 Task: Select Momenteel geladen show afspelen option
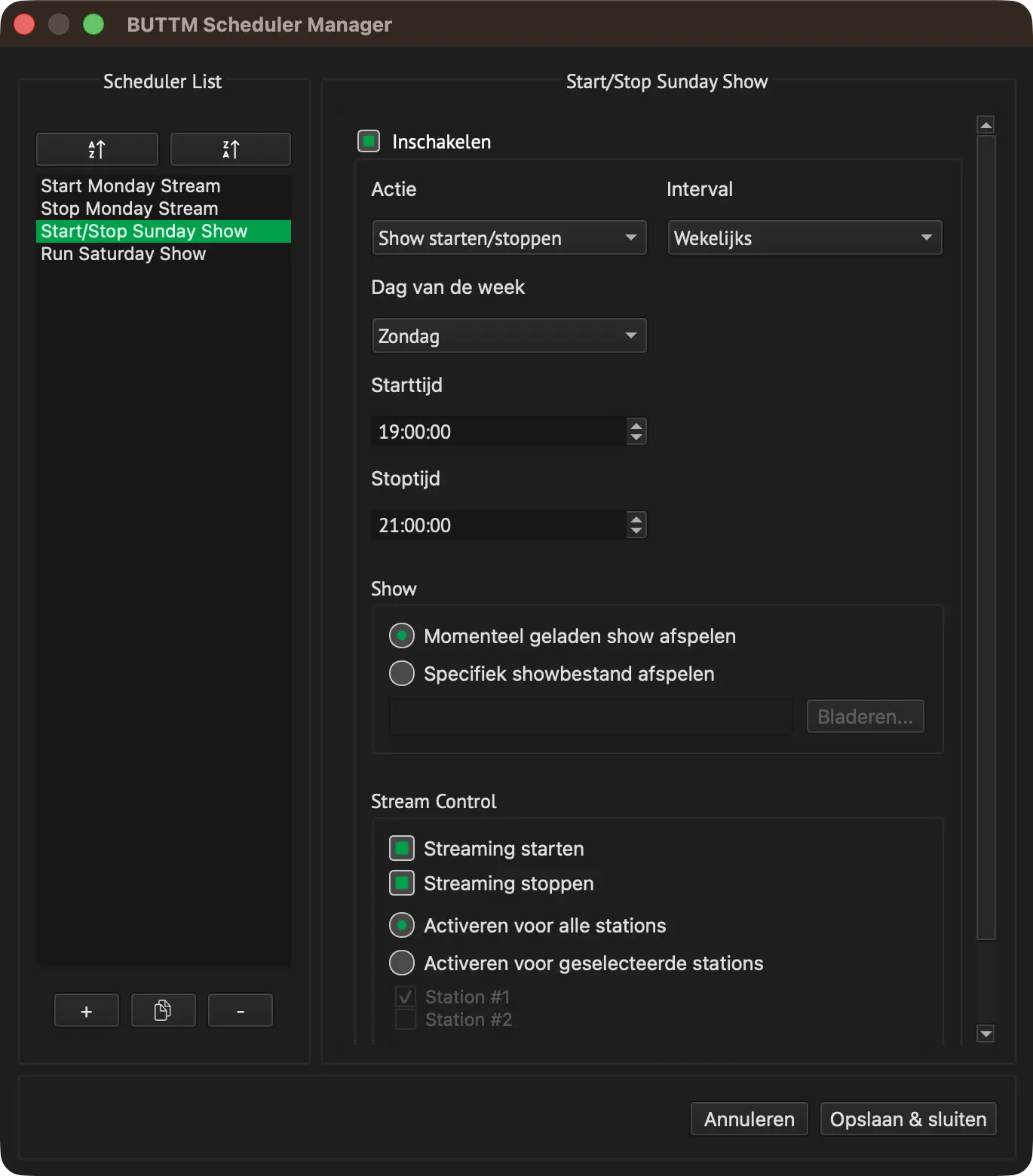click(x=402, y=635)
